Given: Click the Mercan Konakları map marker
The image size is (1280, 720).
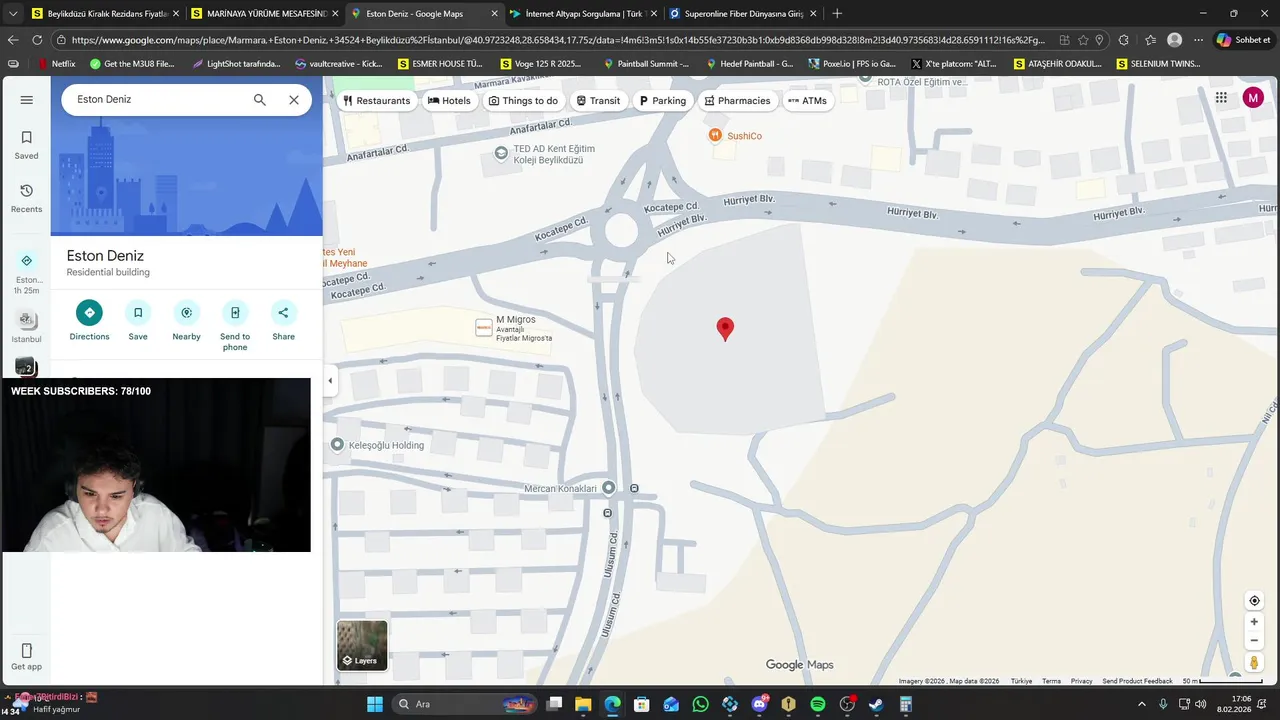Looking at the screenshot, I should pos(608,488).
